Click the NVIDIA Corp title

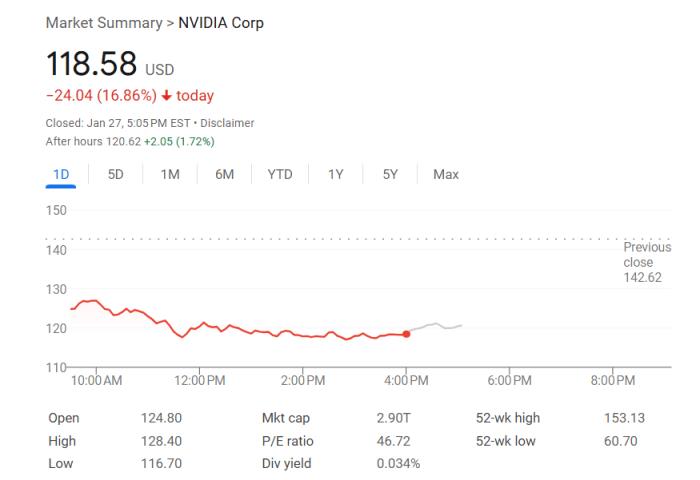point(221,23)
